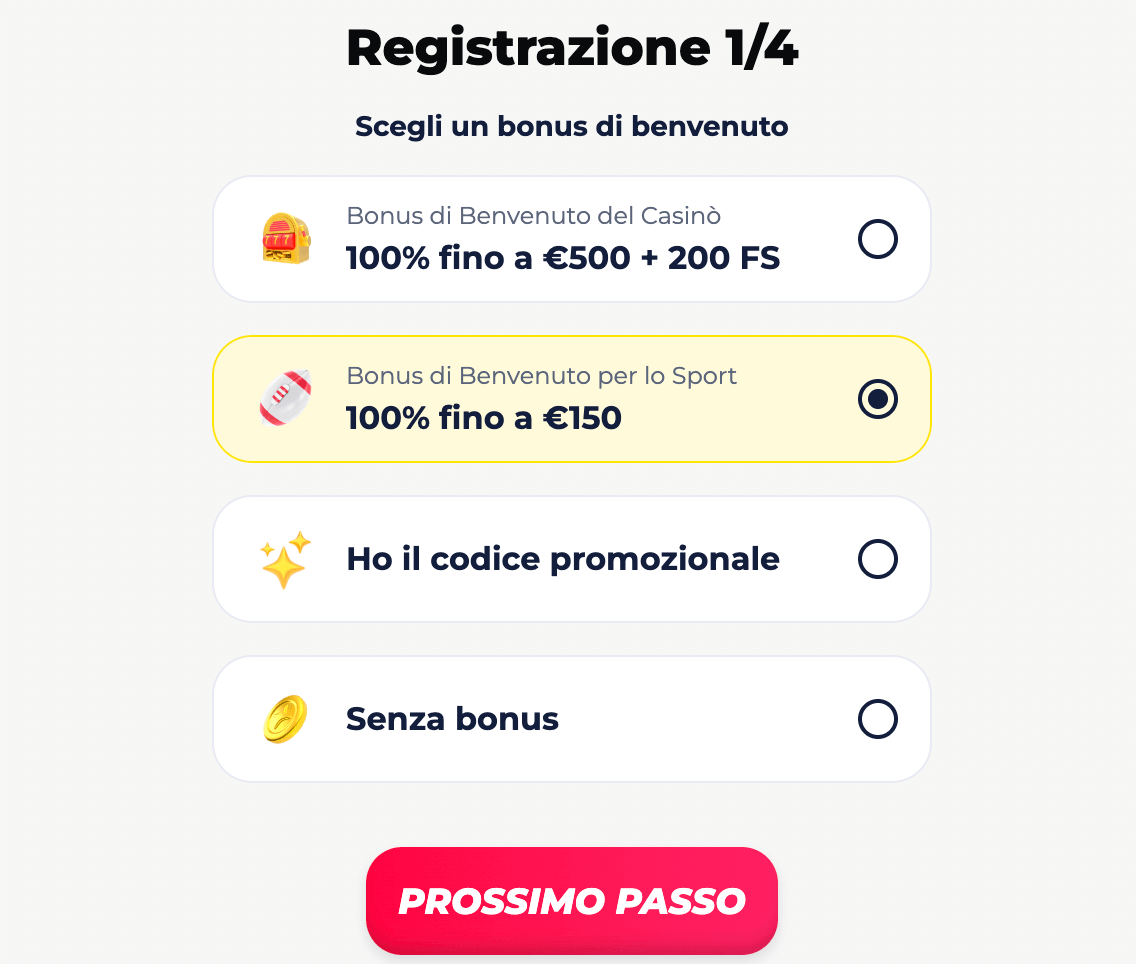
Task: Select the 'Senza bonus' radio button
Action: (878, 719)
